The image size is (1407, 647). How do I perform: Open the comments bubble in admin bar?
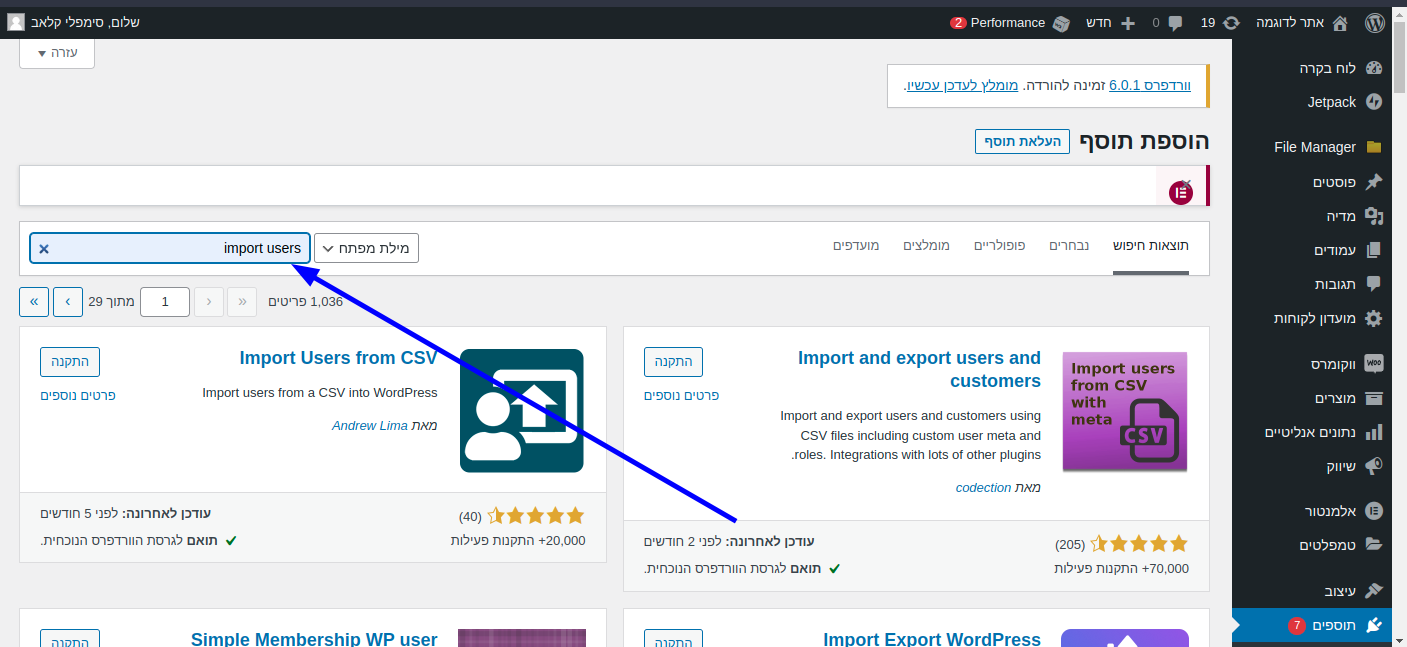pos(1174,22)
